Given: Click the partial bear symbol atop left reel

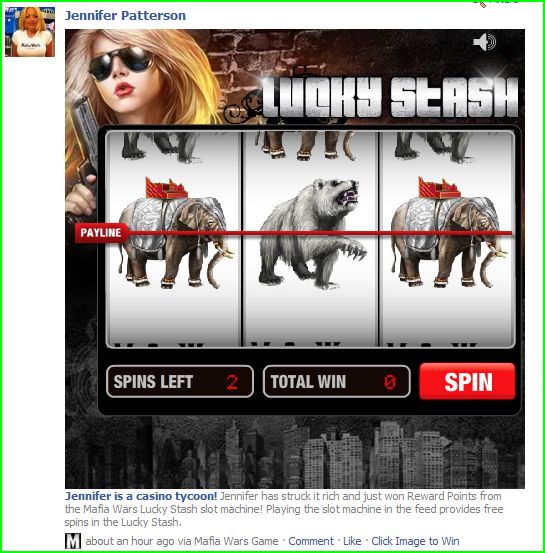Looking at the screenshot, I should (x=159, y=145).
